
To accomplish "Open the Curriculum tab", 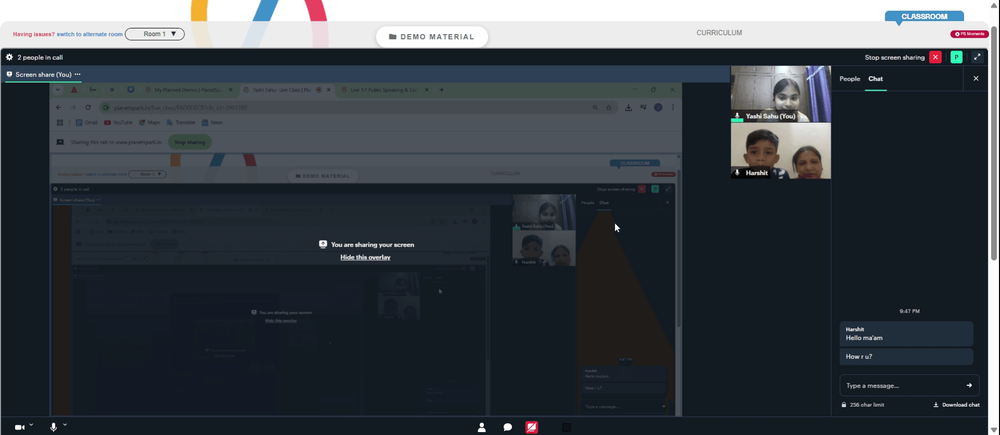I will click(719, 33).
